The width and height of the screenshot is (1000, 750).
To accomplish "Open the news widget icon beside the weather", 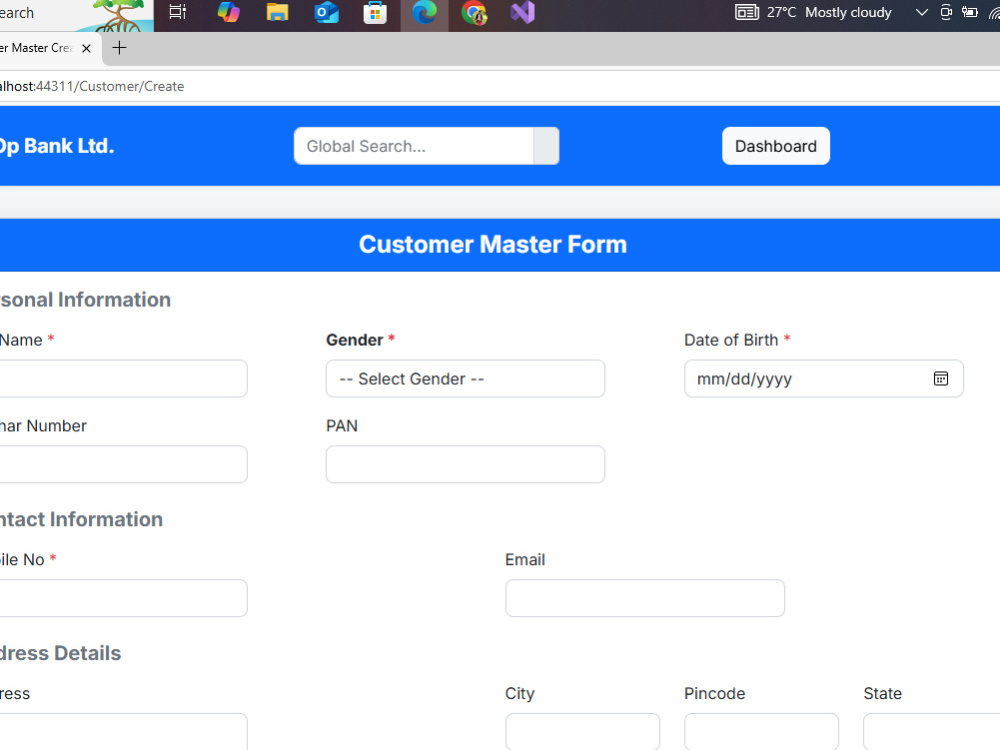I will point(747,12).
